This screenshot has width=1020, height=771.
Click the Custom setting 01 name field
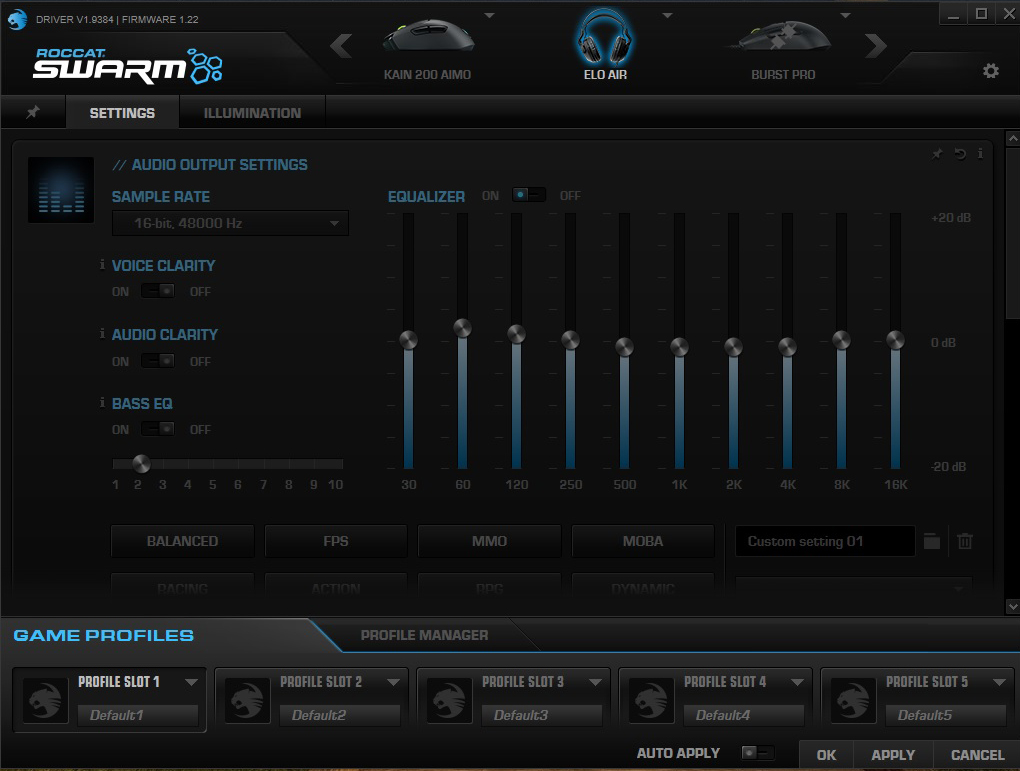(825, 541)
